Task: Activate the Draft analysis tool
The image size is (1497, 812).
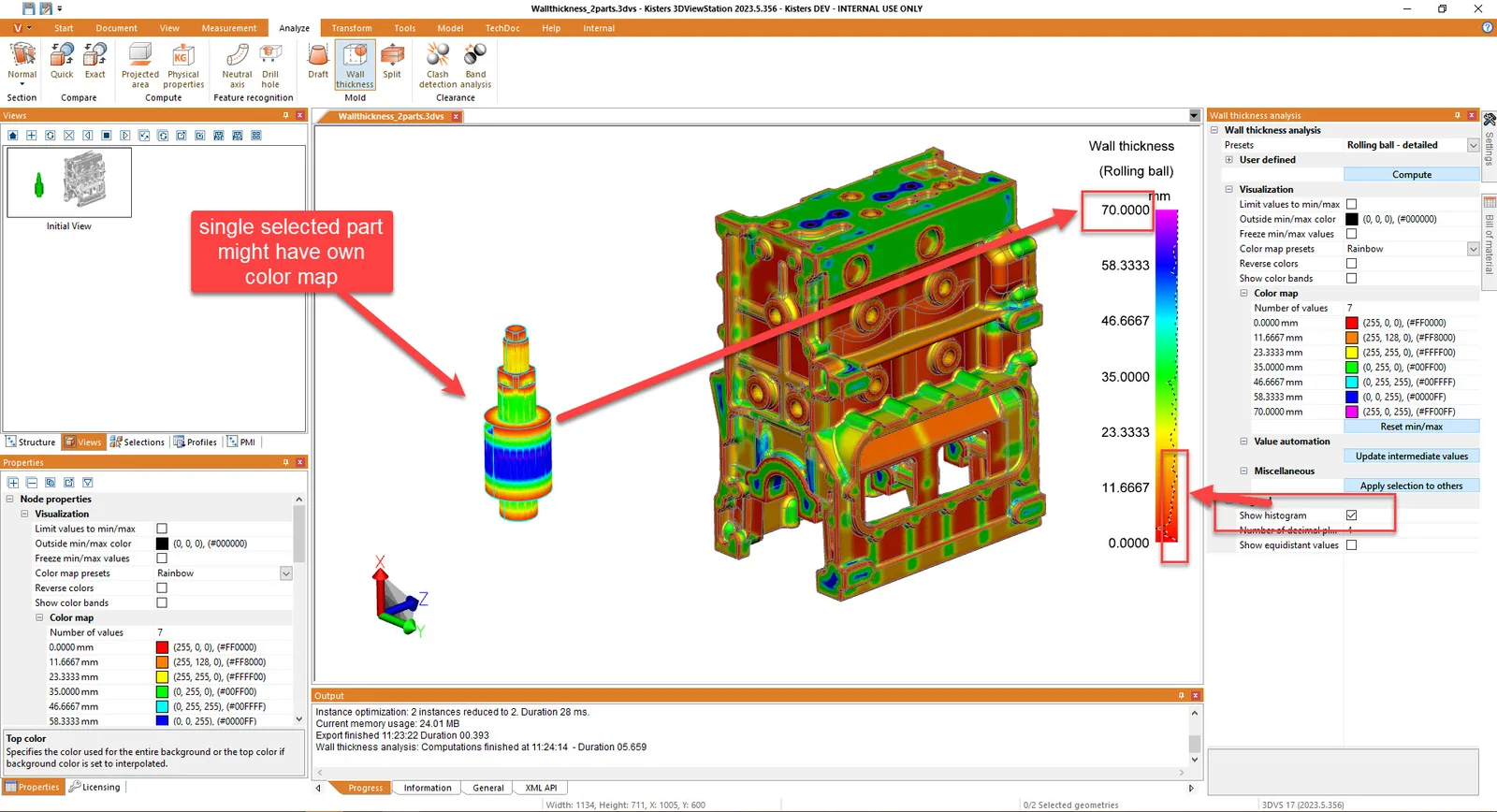Action: 318,62
